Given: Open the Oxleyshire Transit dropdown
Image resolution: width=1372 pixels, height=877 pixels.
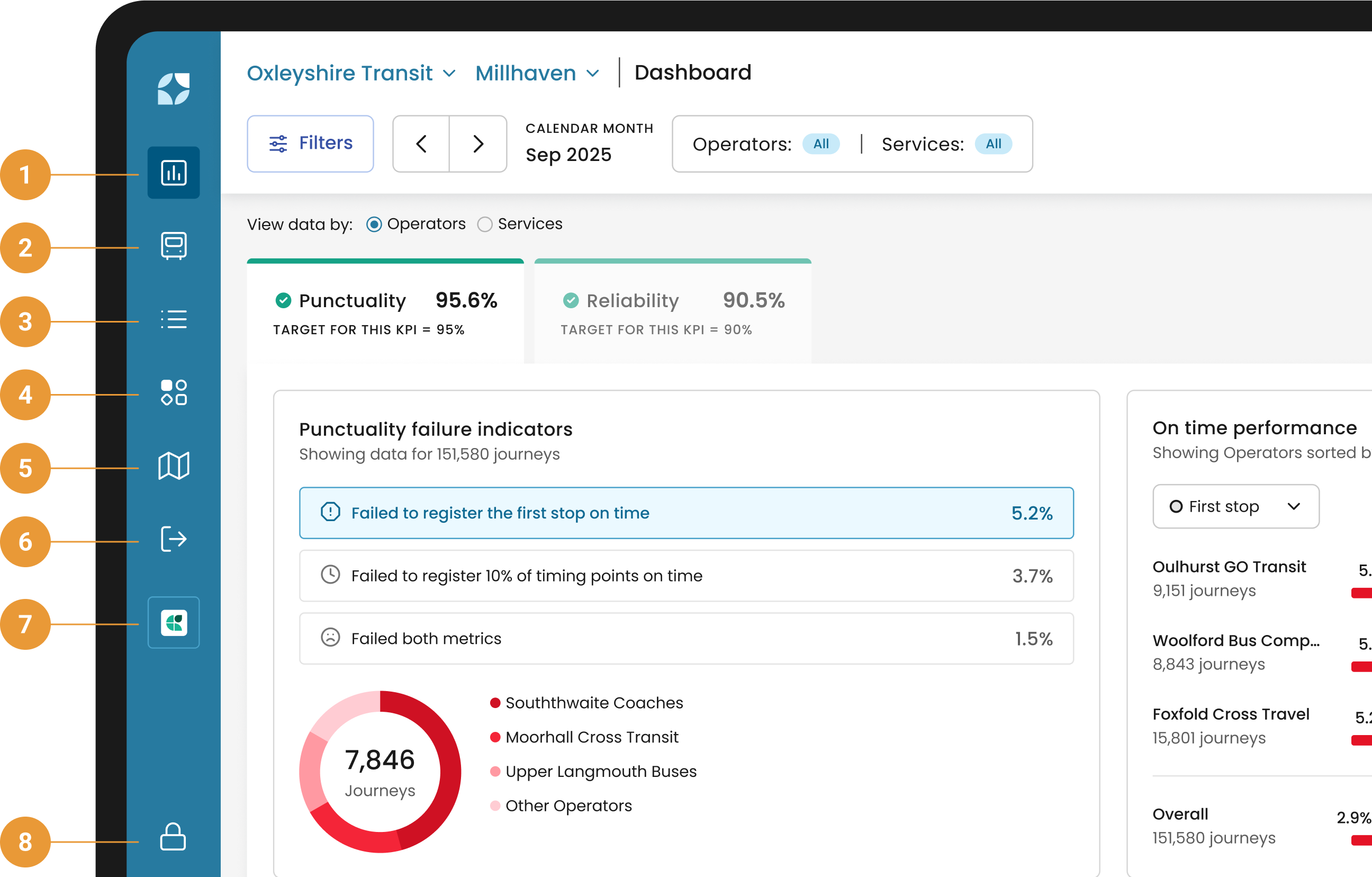Looking at the screenshot, I should 351,73.
